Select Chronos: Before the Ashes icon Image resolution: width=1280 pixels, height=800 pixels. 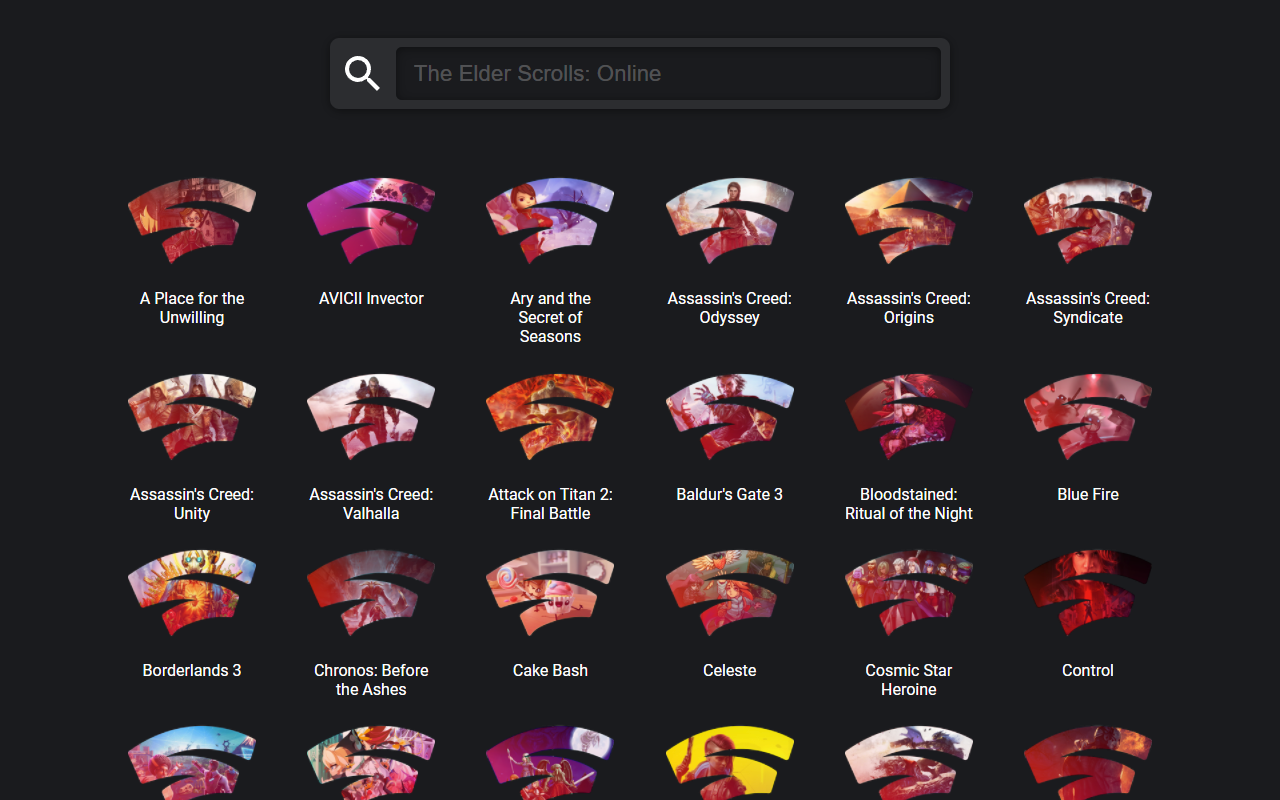tap(371, 593)
